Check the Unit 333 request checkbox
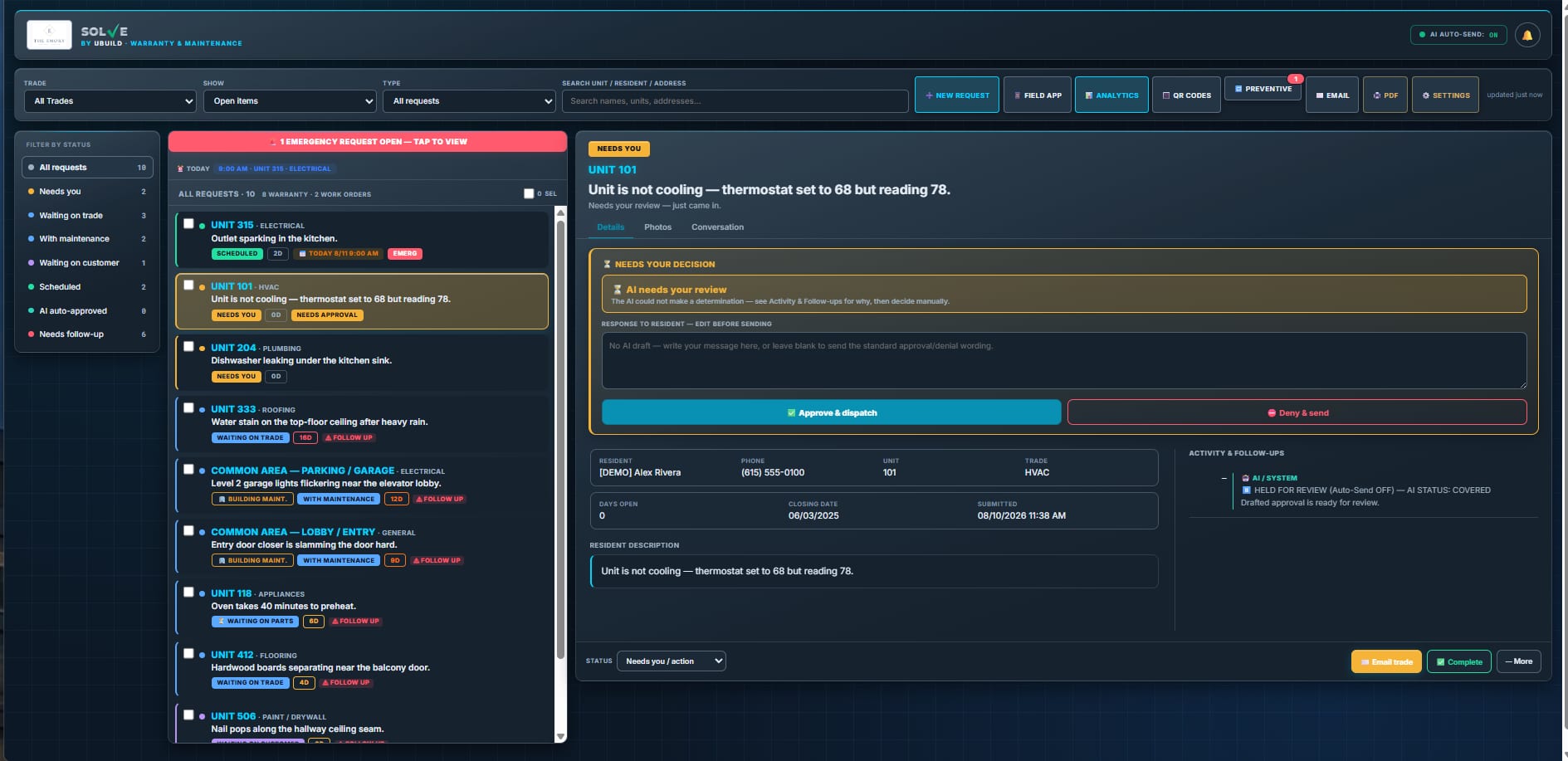The width and height of the screenshot is (1568, 761). pyautogui.click(x=188, y=407)
